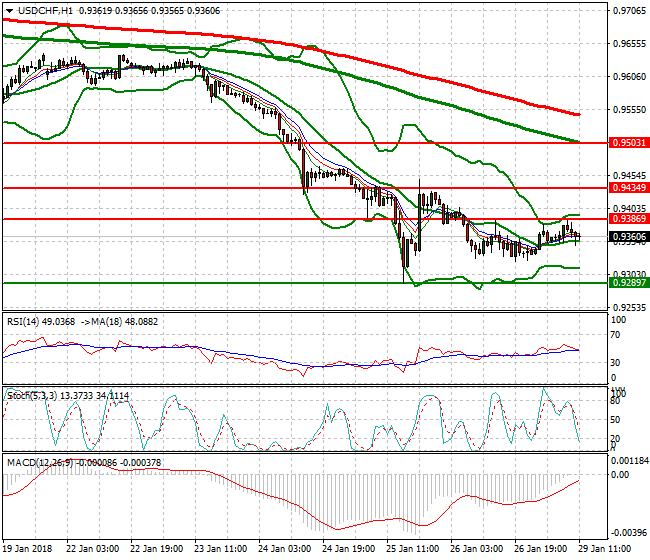Click the 0.95550 price scale value
Image resolution: width=650 pixels, height=560 pixels.
629,110
